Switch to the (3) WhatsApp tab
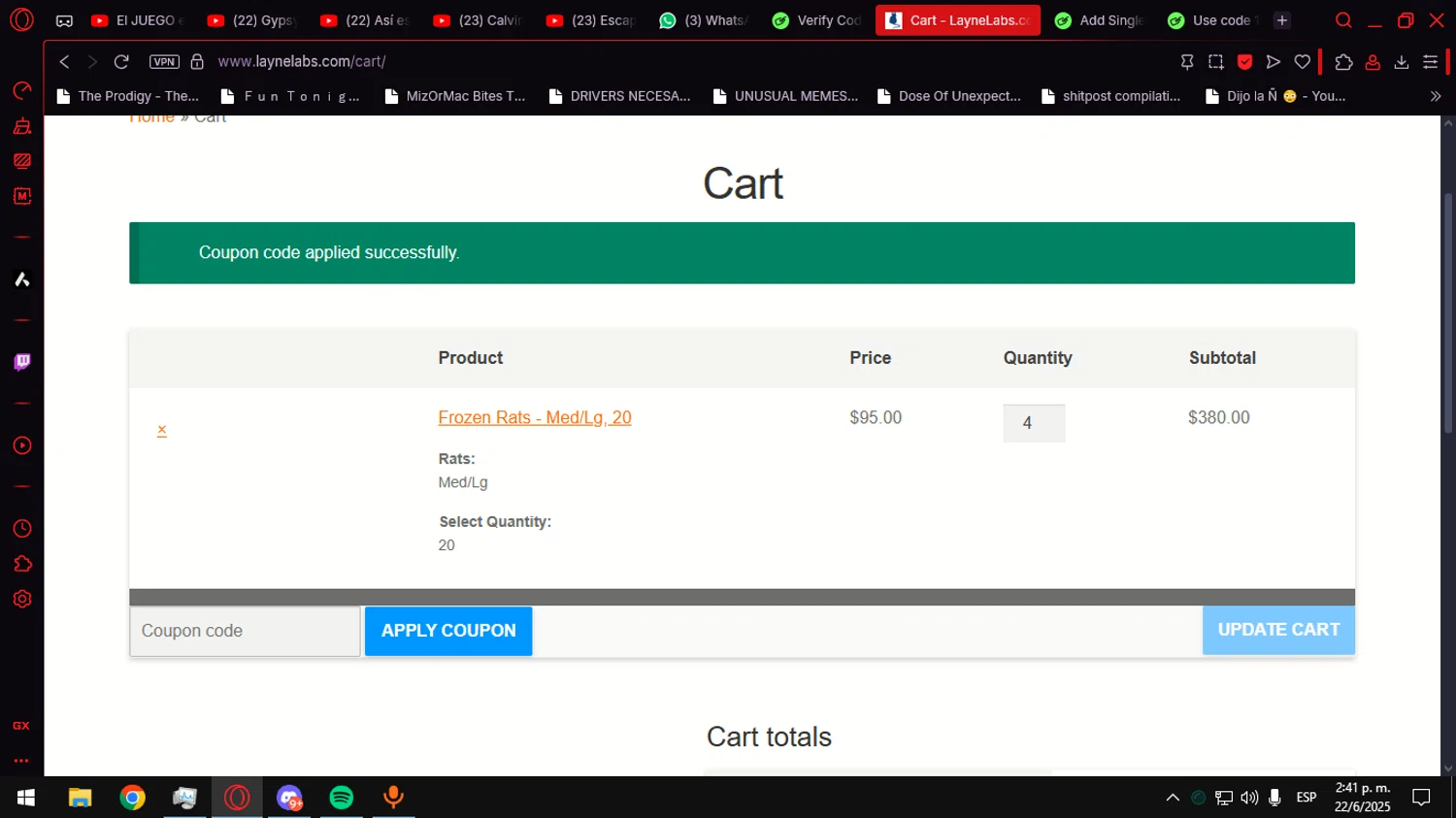Image resolution: width=1456 pixels, height=818 pixels. tap(703, 20)
